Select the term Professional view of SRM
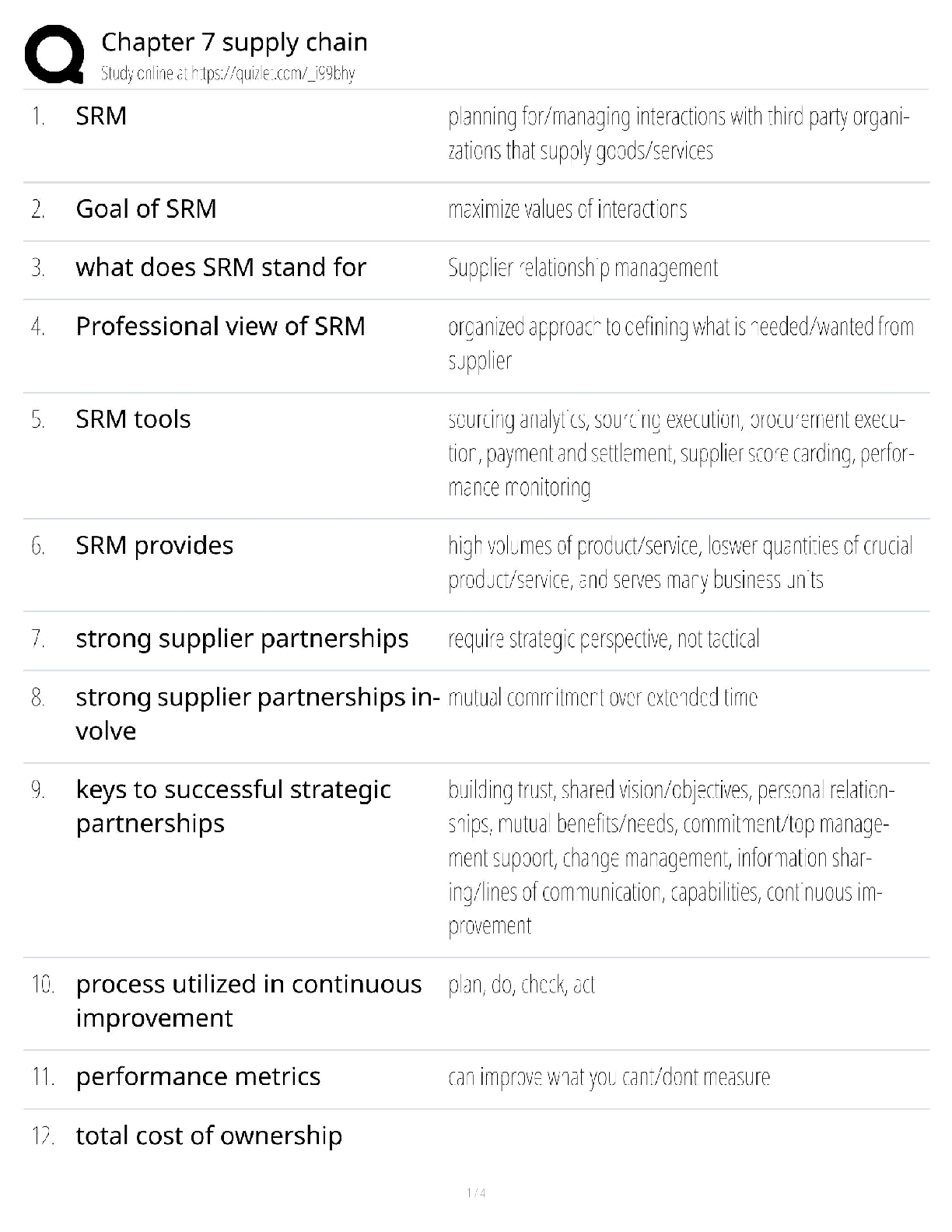 220,326
